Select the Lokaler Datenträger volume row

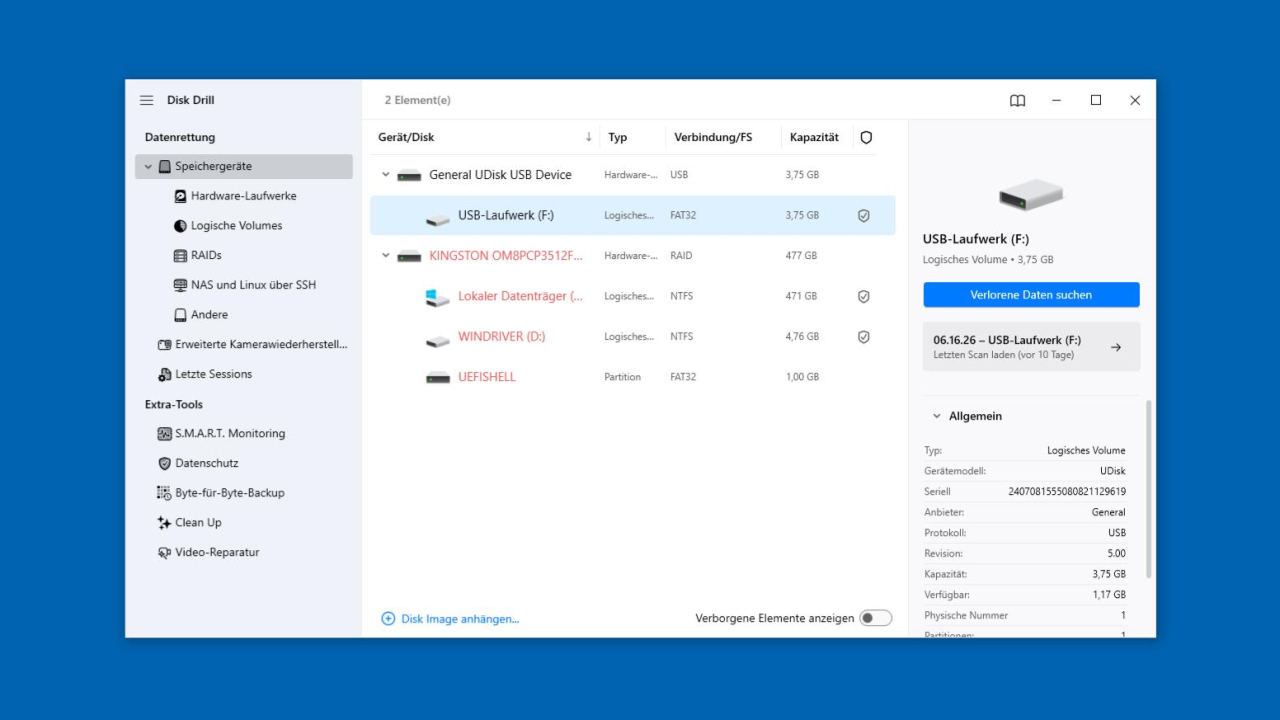[632, 296]
